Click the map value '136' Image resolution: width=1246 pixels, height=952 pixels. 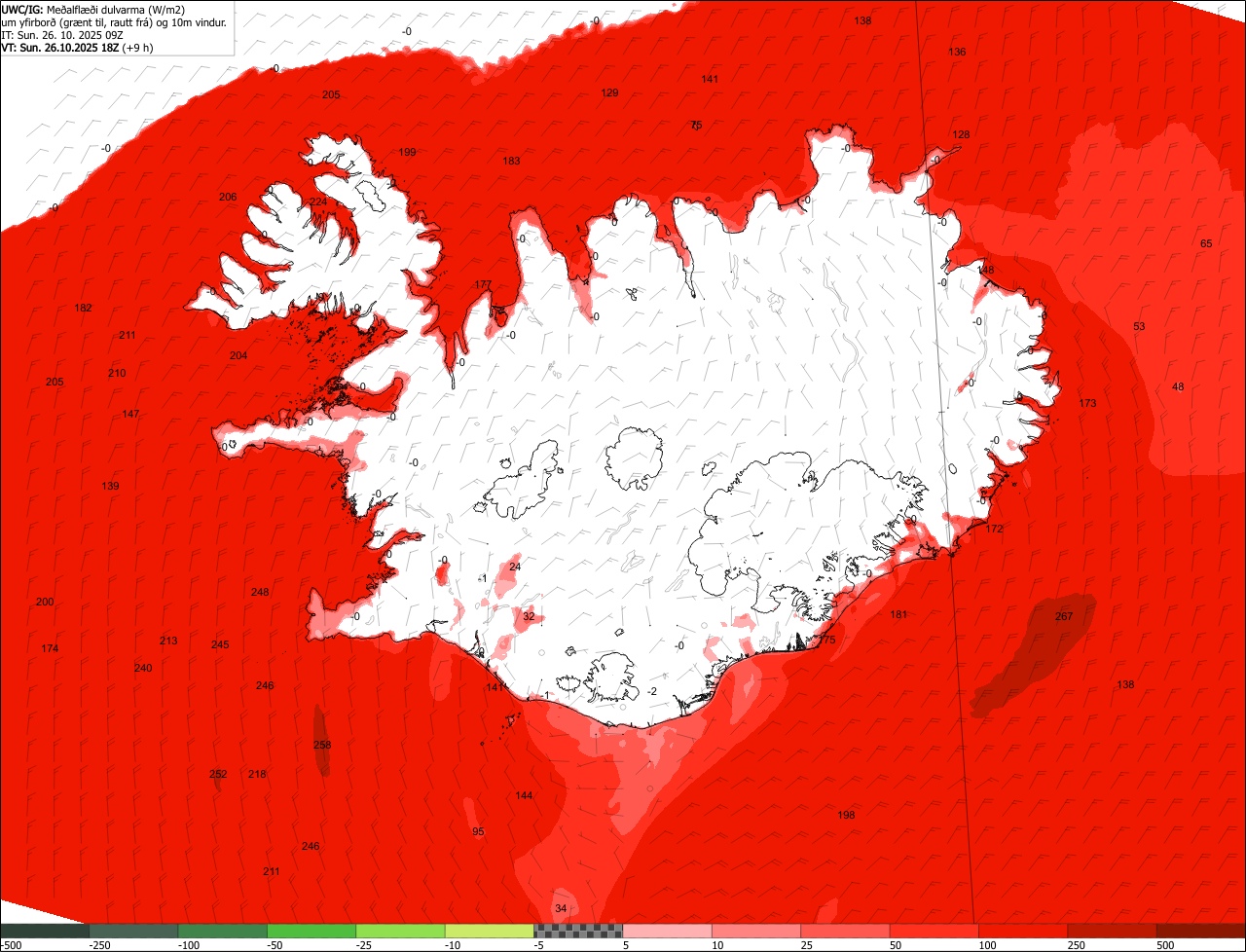tap(957, 53)
